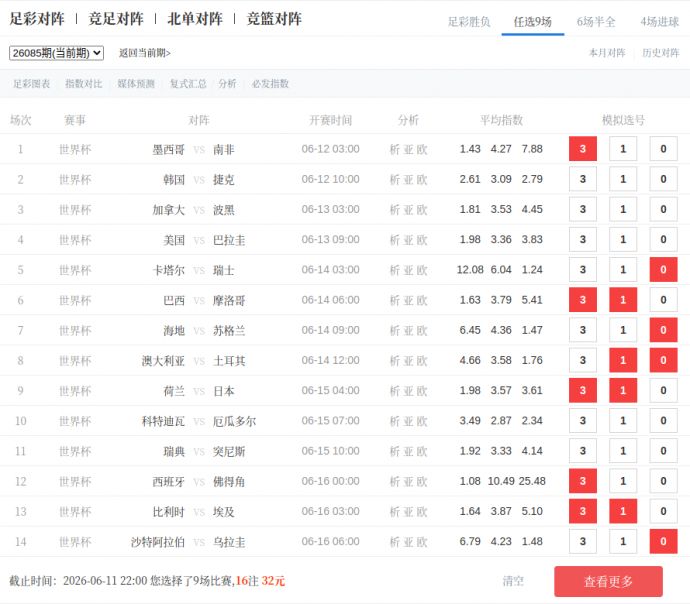690x604 pixels.
Task: Click the red 查看更多 button
Action: tap(608, 581)
